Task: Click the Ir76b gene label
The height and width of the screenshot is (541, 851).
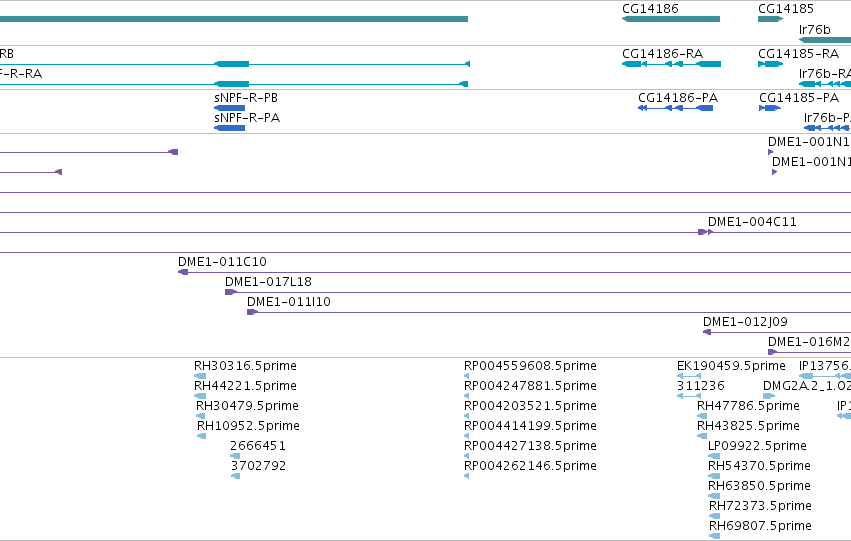Action: tap(815, 30)
